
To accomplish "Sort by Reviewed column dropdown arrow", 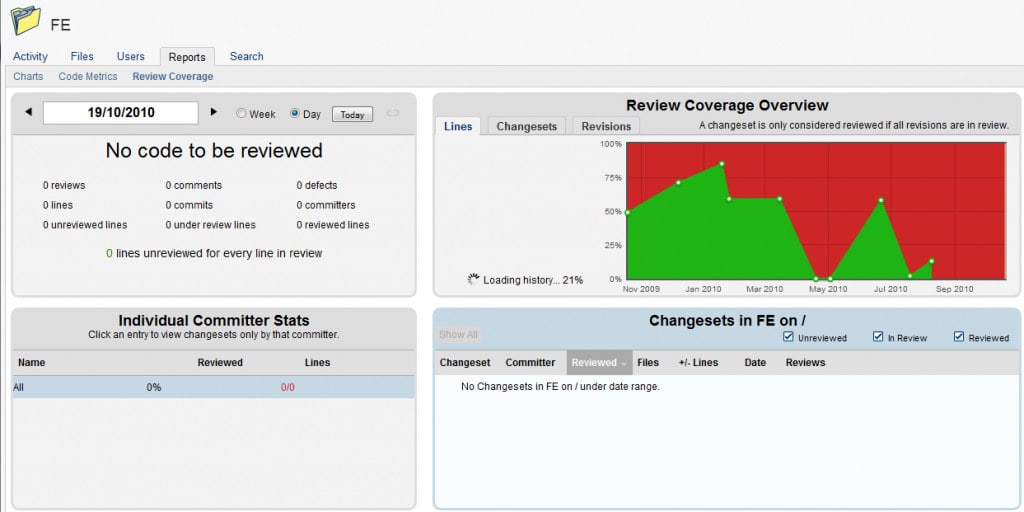I will 623,363.
